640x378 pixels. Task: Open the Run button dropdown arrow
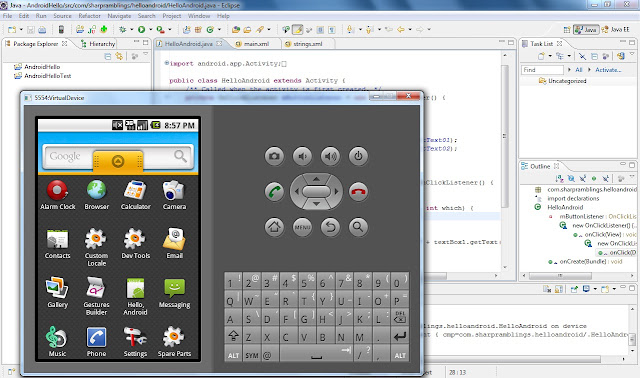pyautogui.click(x=151, y=29)
